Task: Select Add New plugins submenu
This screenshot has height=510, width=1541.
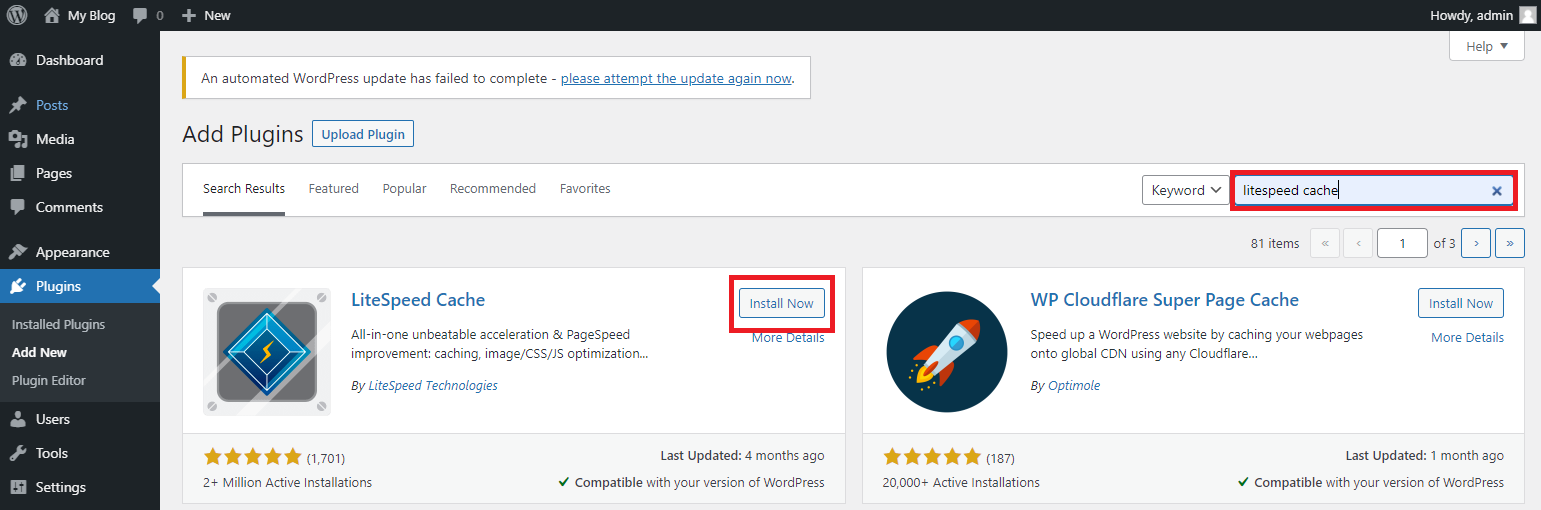Action: pyautogui.click(x=39, y=352)
